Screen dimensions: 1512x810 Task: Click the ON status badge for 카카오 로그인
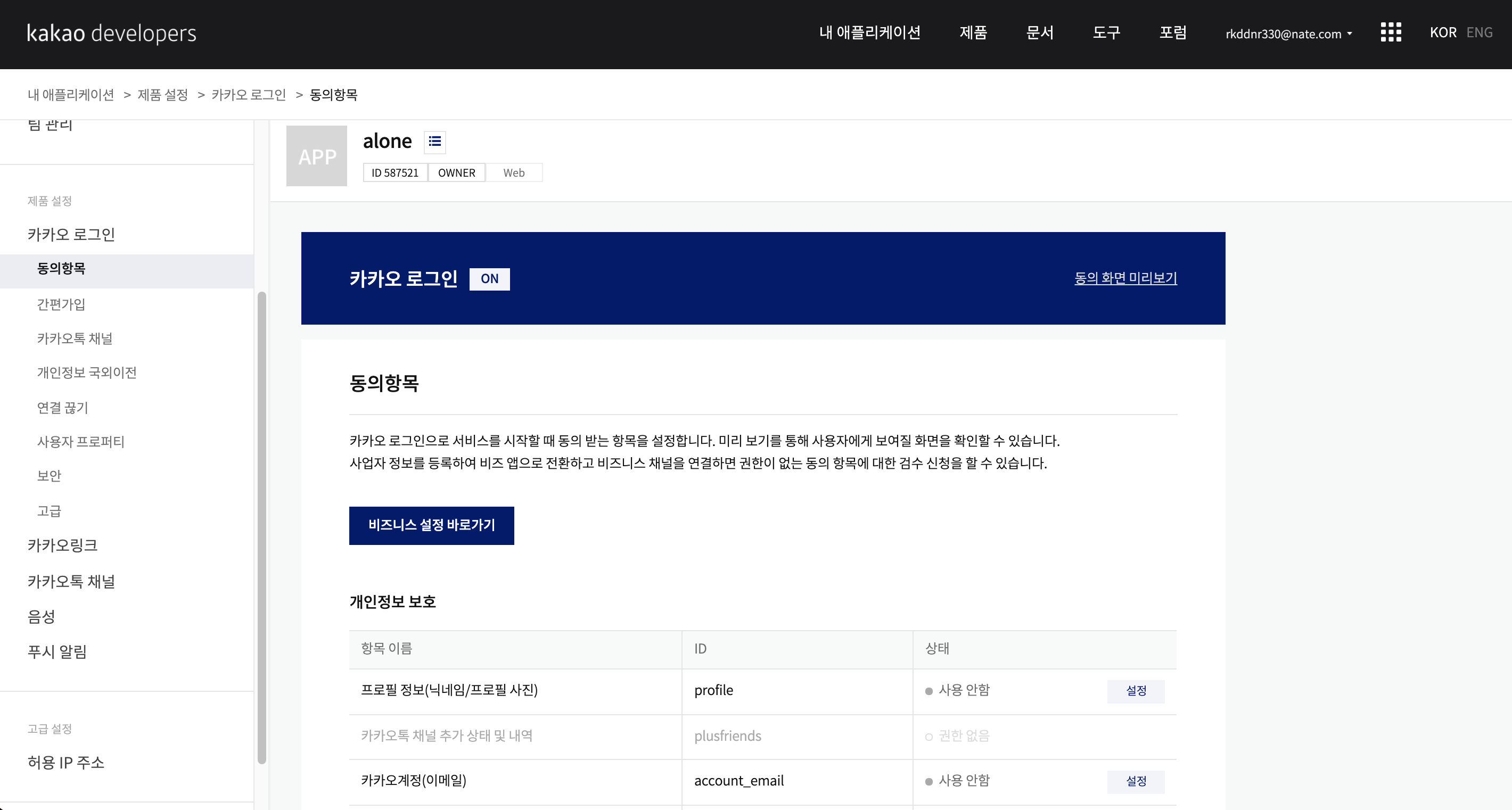[x=489, y=278]
